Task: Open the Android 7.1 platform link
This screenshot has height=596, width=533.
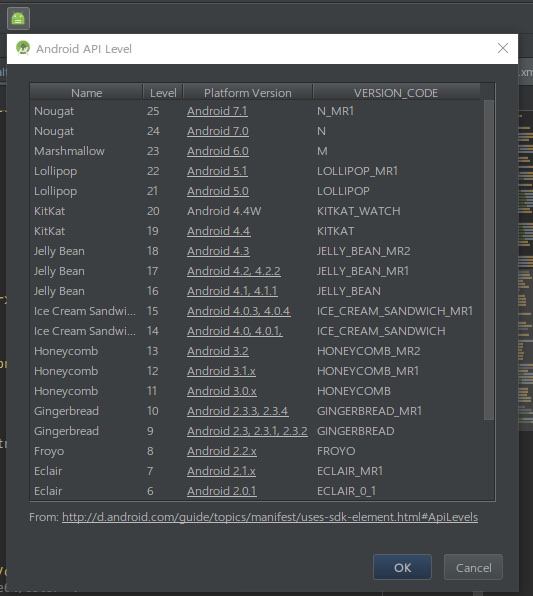Action: point(217,111)
